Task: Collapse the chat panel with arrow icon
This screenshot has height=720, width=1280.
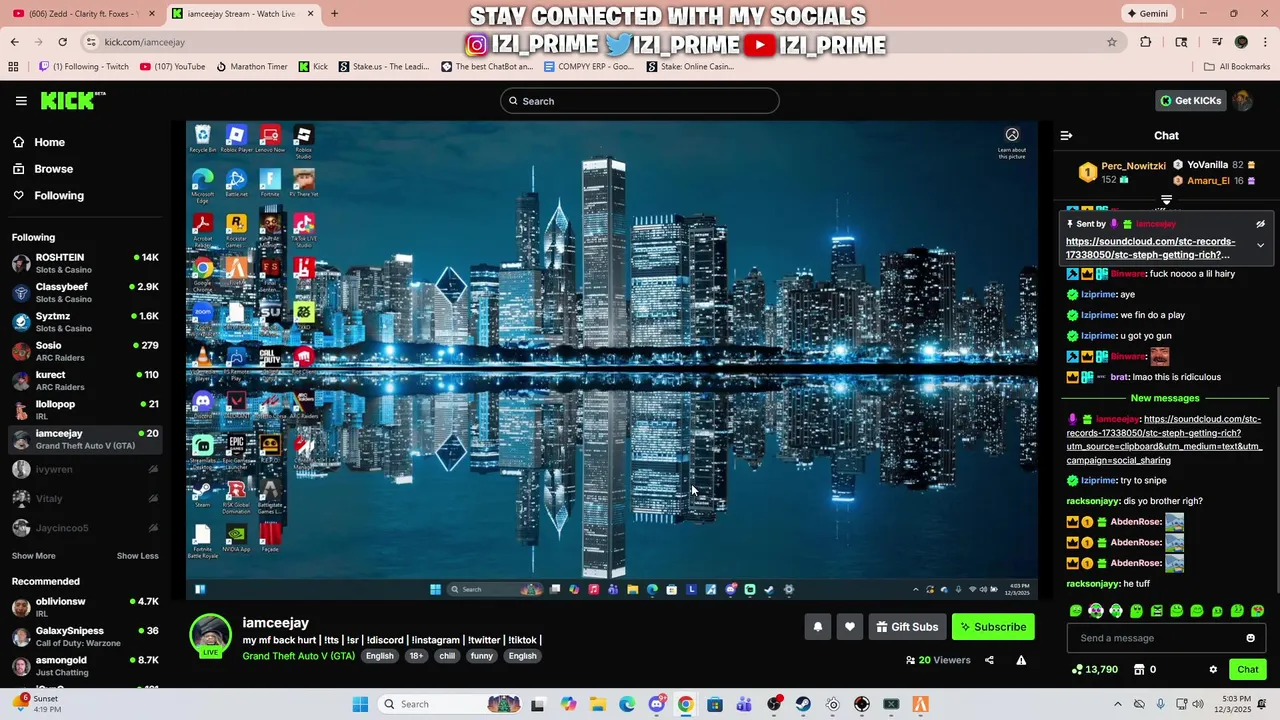Action: 1066,135
